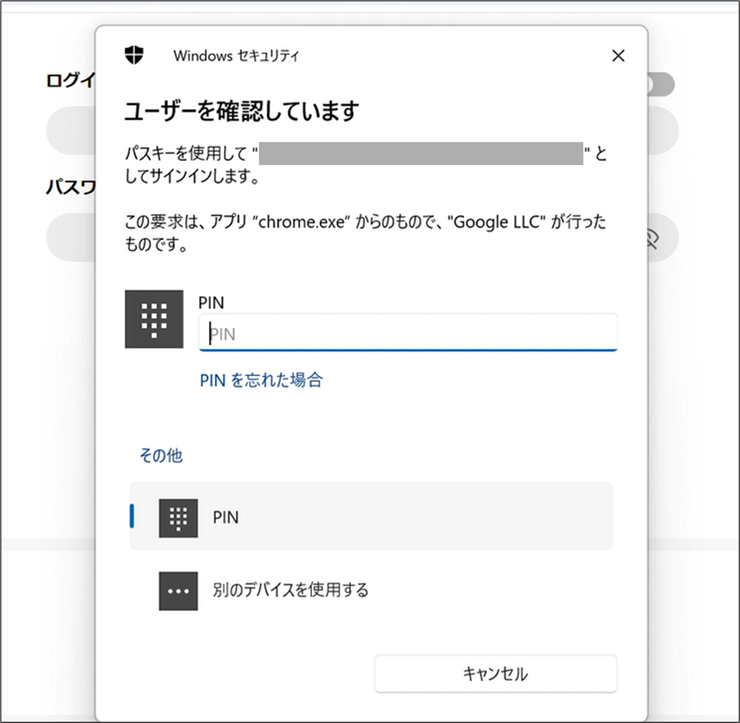Click the keypad icon in the PIN option row
The width and height of the screenshot is (740, 723).
[x=178, y=517]
